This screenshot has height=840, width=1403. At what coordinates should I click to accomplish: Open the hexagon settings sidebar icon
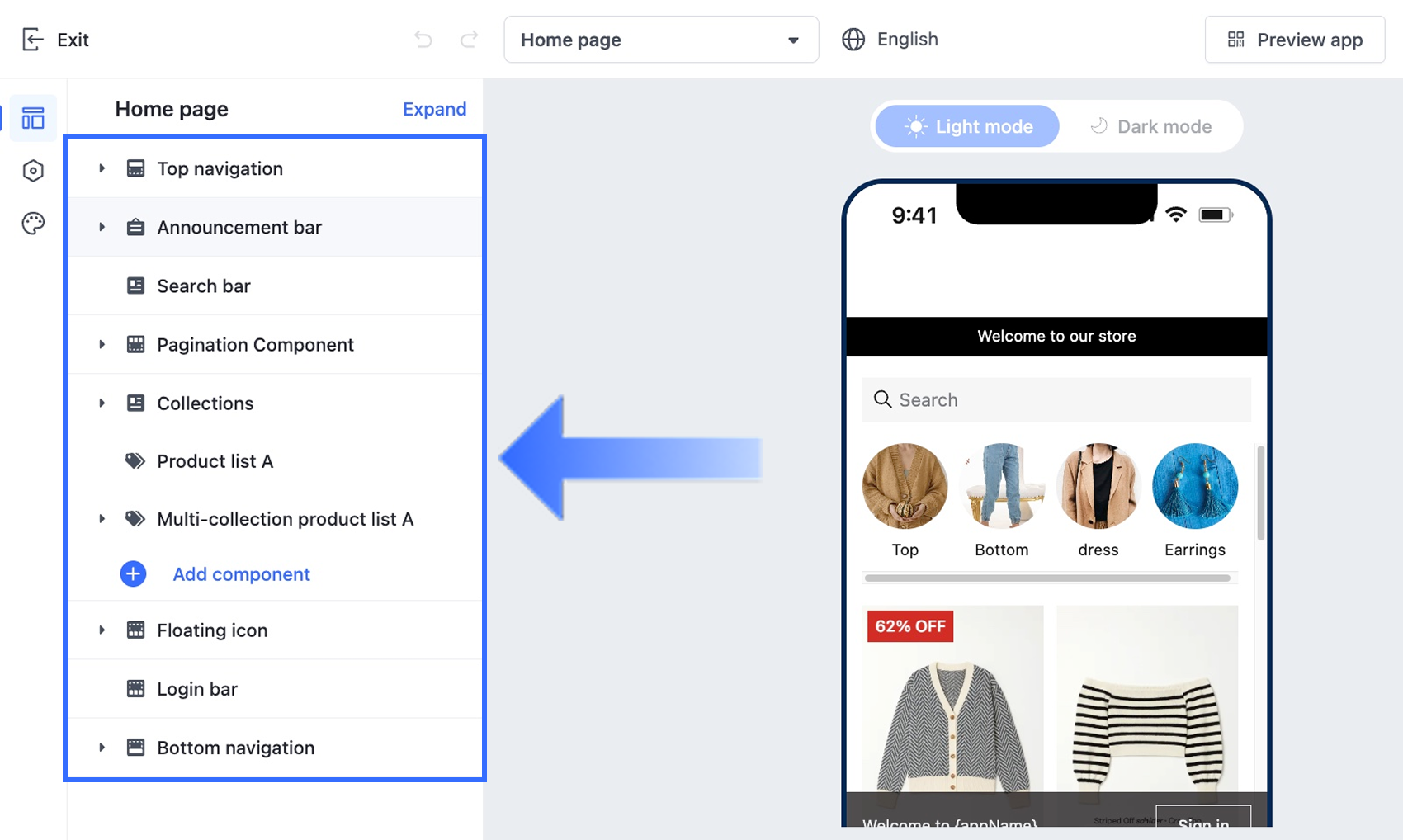click(33, 171)
